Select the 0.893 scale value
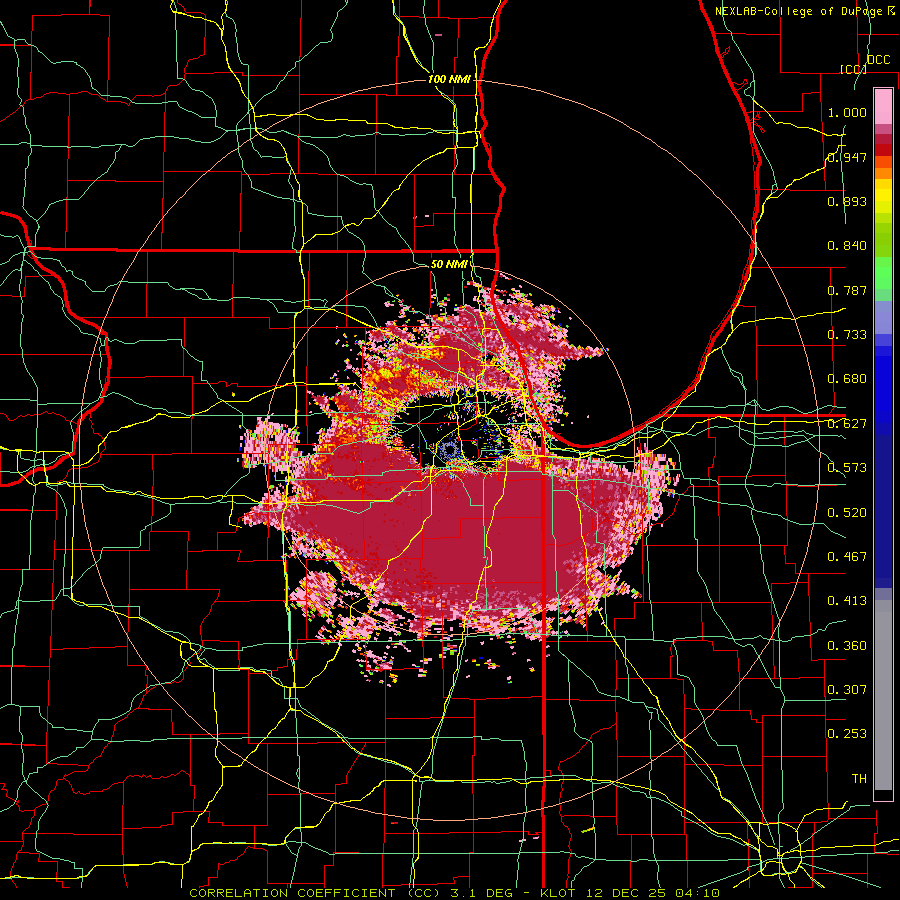900x900 pixels. [847, 201]
